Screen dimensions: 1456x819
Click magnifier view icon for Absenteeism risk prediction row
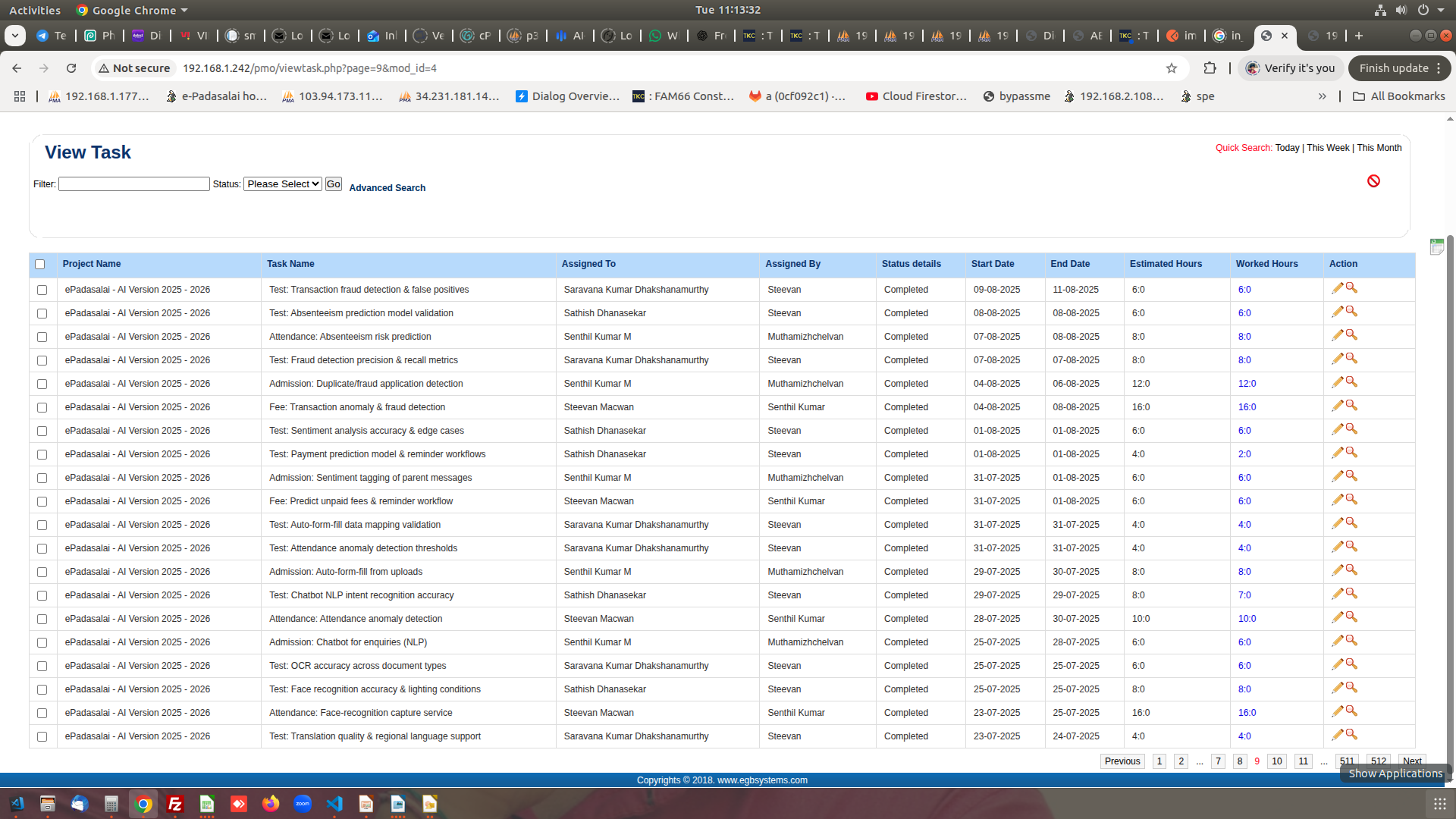(1351, 335)
